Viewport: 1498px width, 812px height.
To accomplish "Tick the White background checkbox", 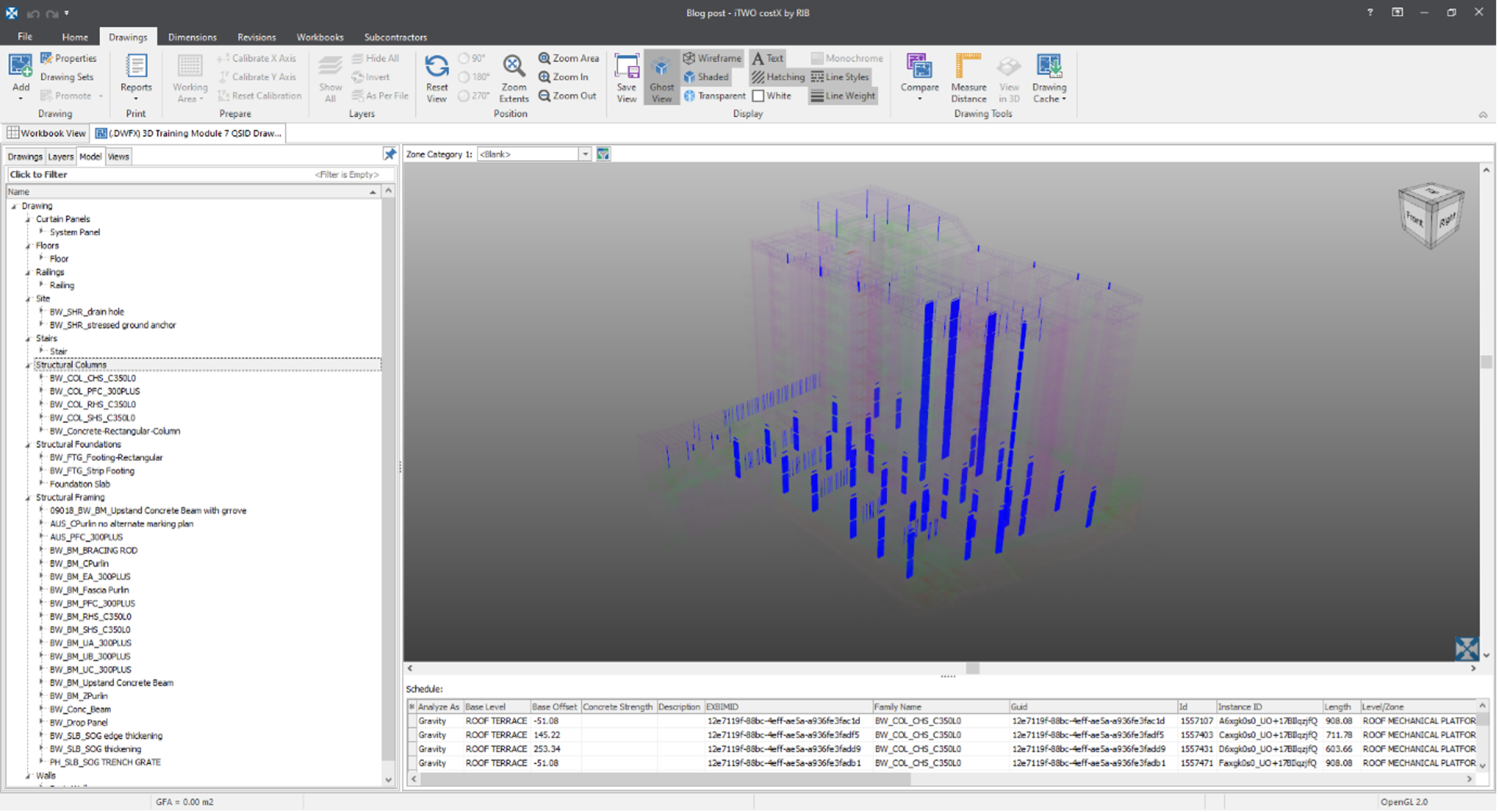I will [758, 96].
